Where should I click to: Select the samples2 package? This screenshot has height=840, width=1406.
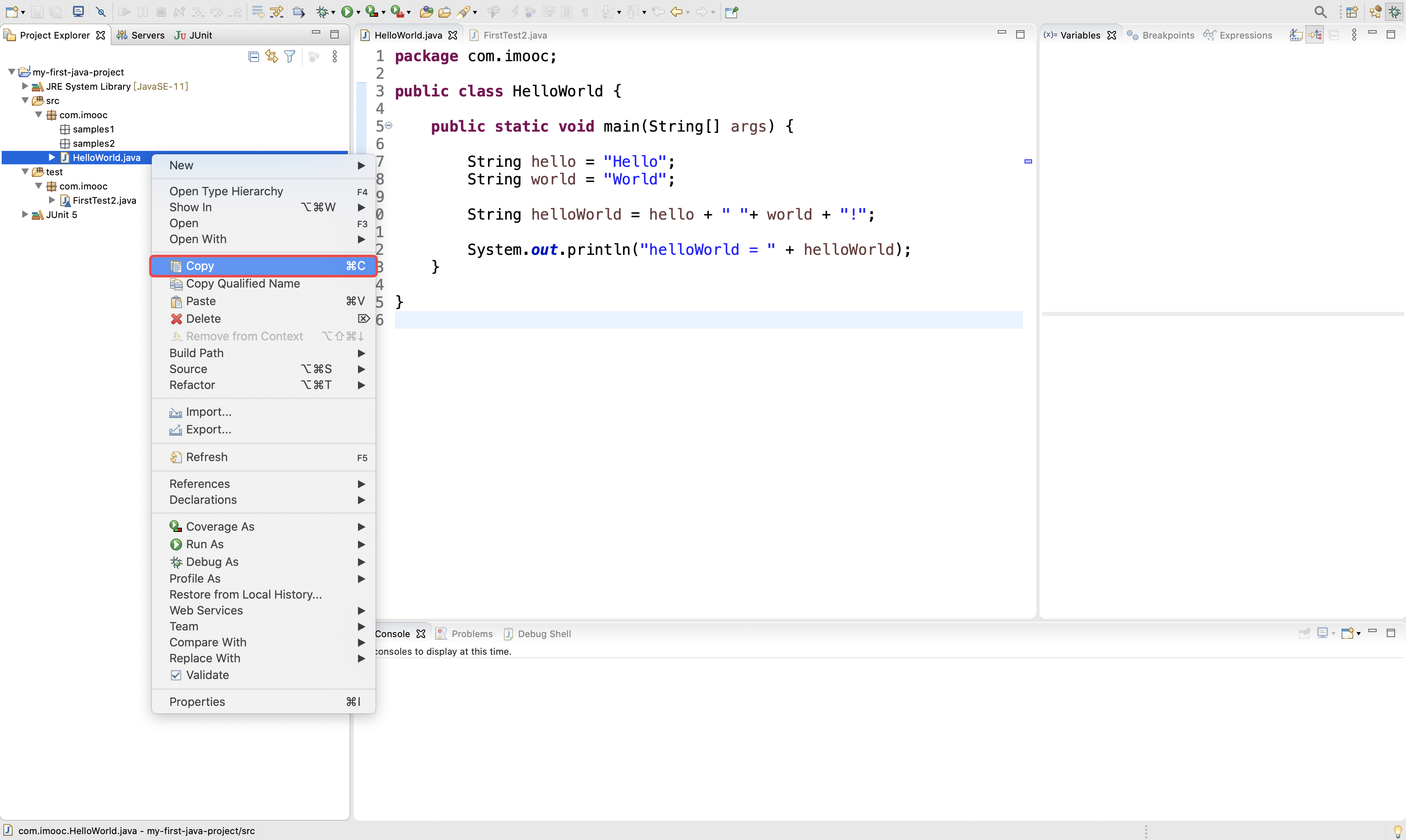tap(87, 143)
